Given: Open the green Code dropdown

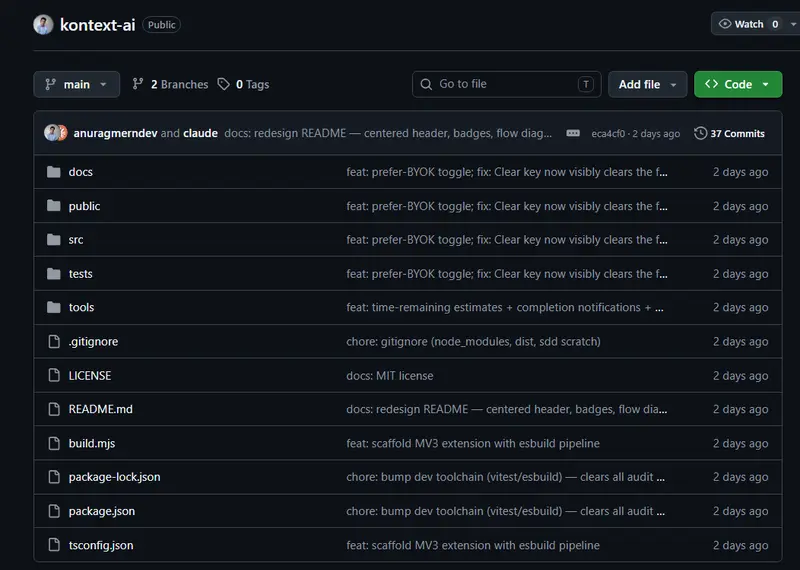Looking at the screenshot, I should click(x=738, y=84).
